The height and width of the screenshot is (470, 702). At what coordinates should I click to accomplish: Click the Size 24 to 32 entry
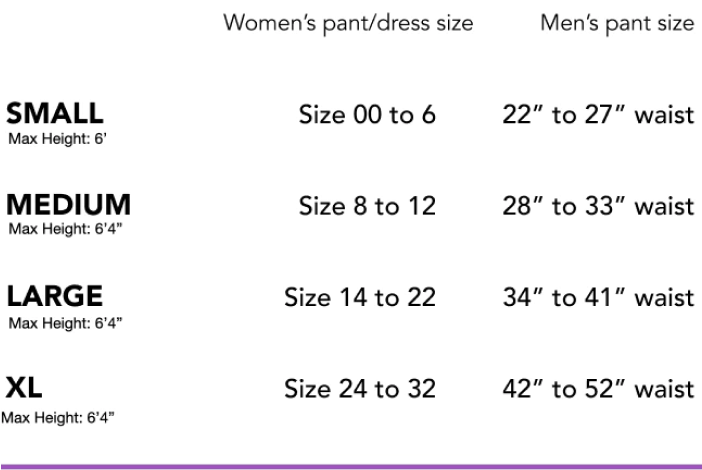click(x=360, y=389)
